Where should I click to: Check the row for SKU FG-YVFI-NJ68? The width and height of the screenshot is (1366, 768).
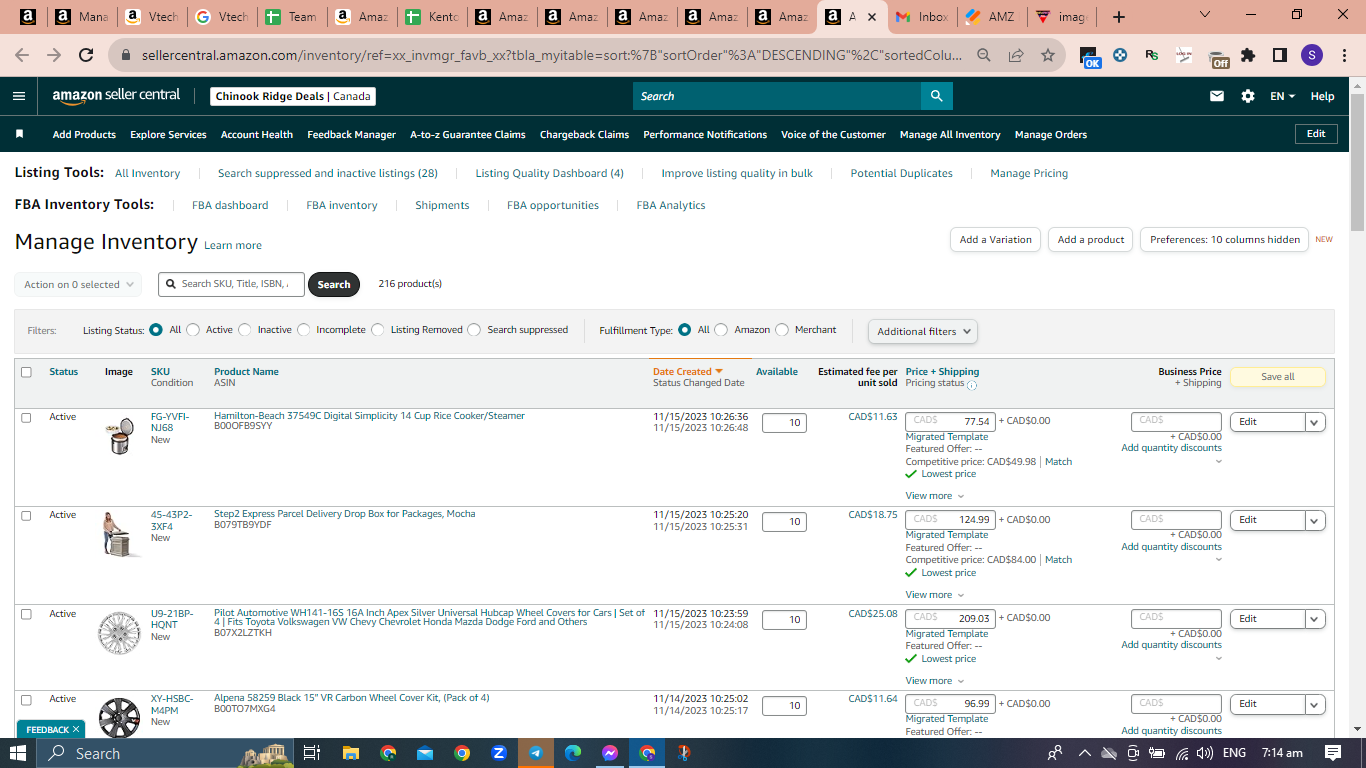(27, 417)
